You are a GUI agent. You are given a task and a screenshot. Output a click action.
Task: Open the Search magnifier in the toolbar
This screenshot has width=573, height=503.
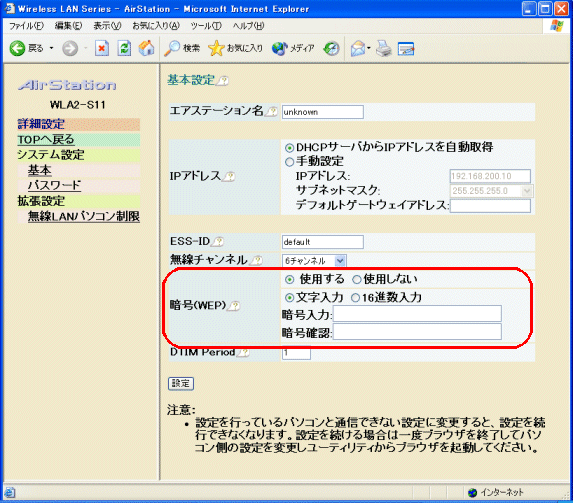pyautogui.click(x=182, y=48)
